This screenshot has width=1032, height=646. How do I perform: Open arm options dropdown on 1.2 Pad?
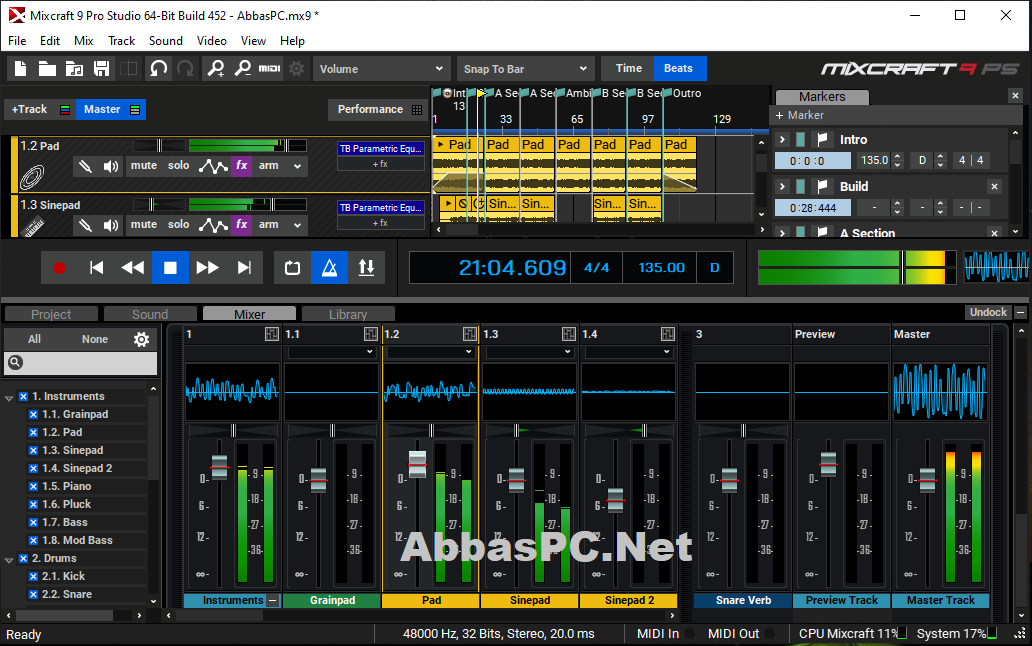pyautogui.click(x=297, y=166)
